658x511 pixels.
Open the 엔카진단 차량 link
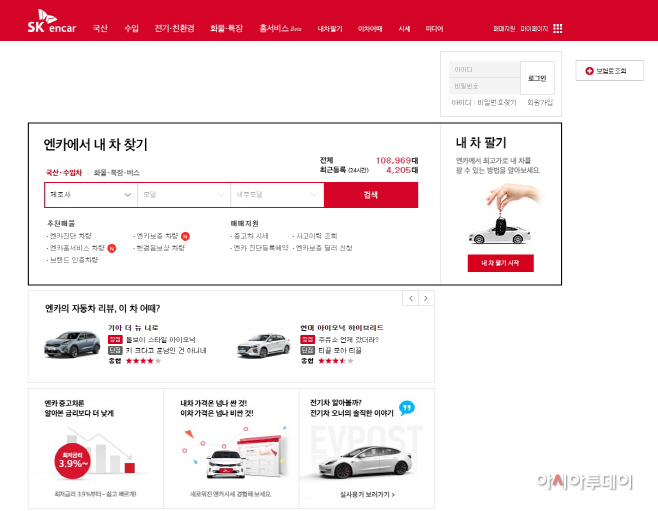(70, 236)
